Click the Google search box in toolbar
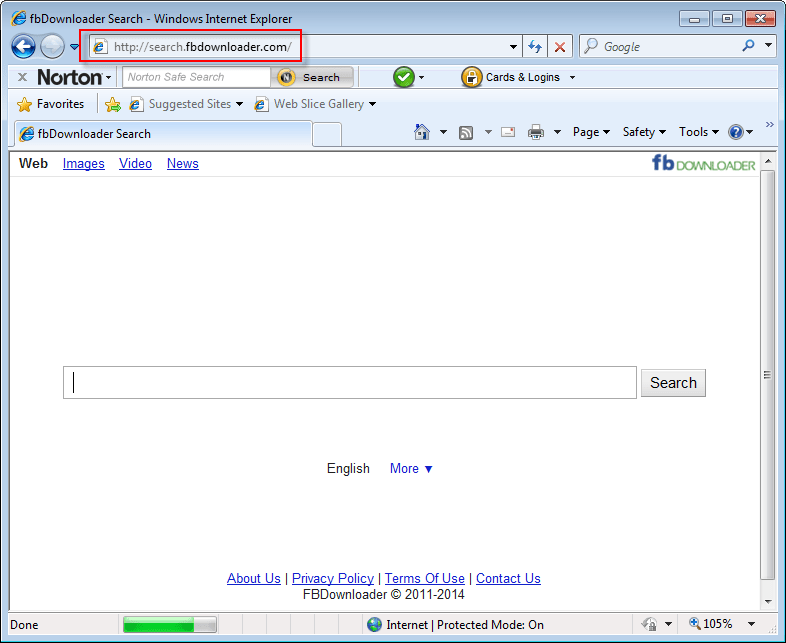The width and height of the screenshot is (786, 643). click(659, 47)
